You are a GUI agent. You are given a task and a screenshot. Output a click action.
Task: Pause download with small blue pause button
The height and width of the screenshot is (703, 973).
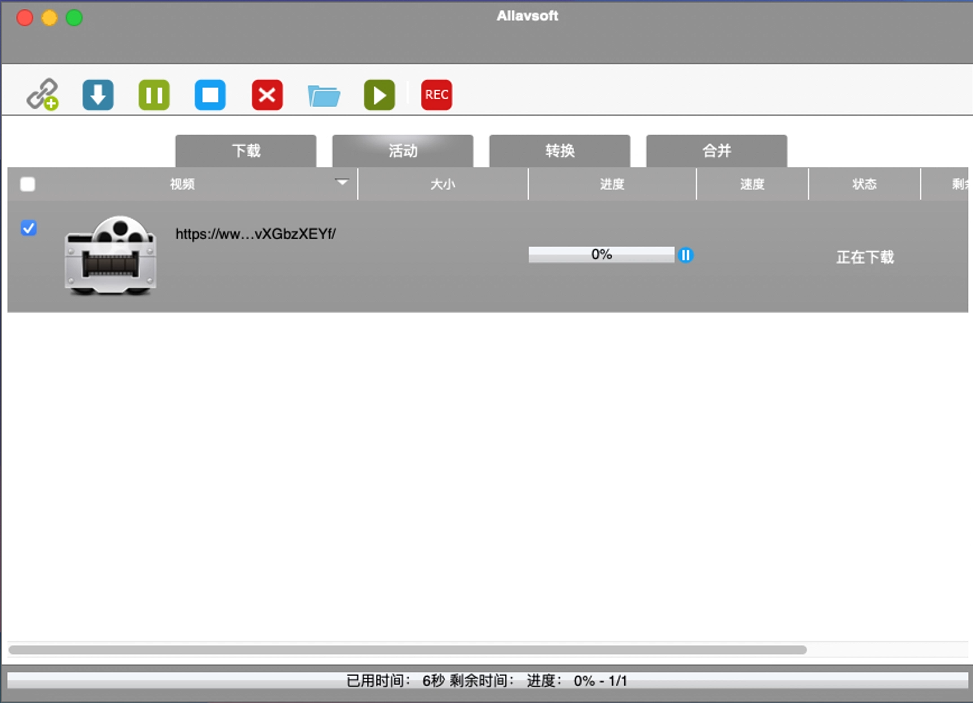[685, 255]
